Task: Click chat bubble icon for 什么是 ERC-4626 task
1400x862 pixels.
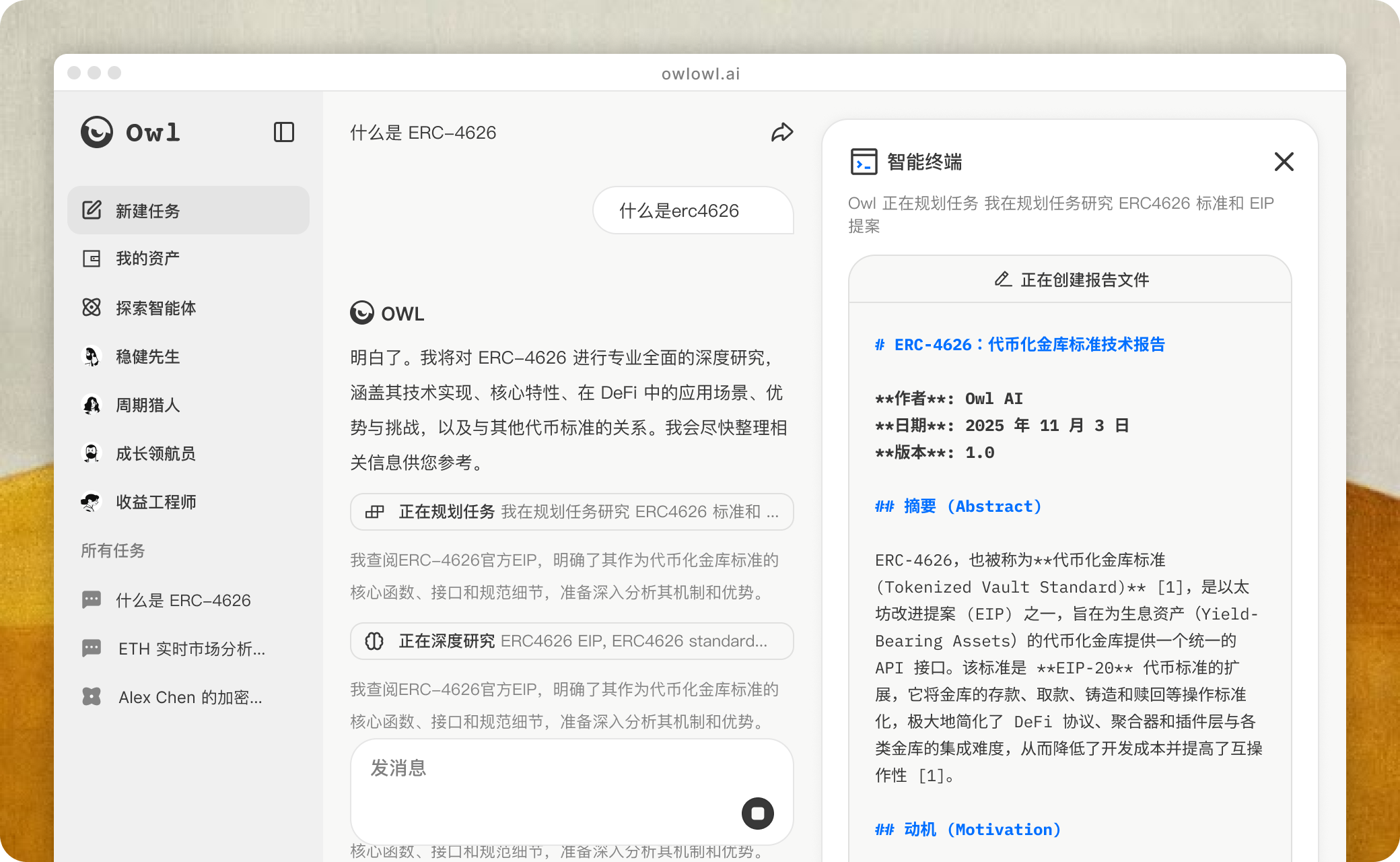Action: pyautogui.click(x=92, y=599)
